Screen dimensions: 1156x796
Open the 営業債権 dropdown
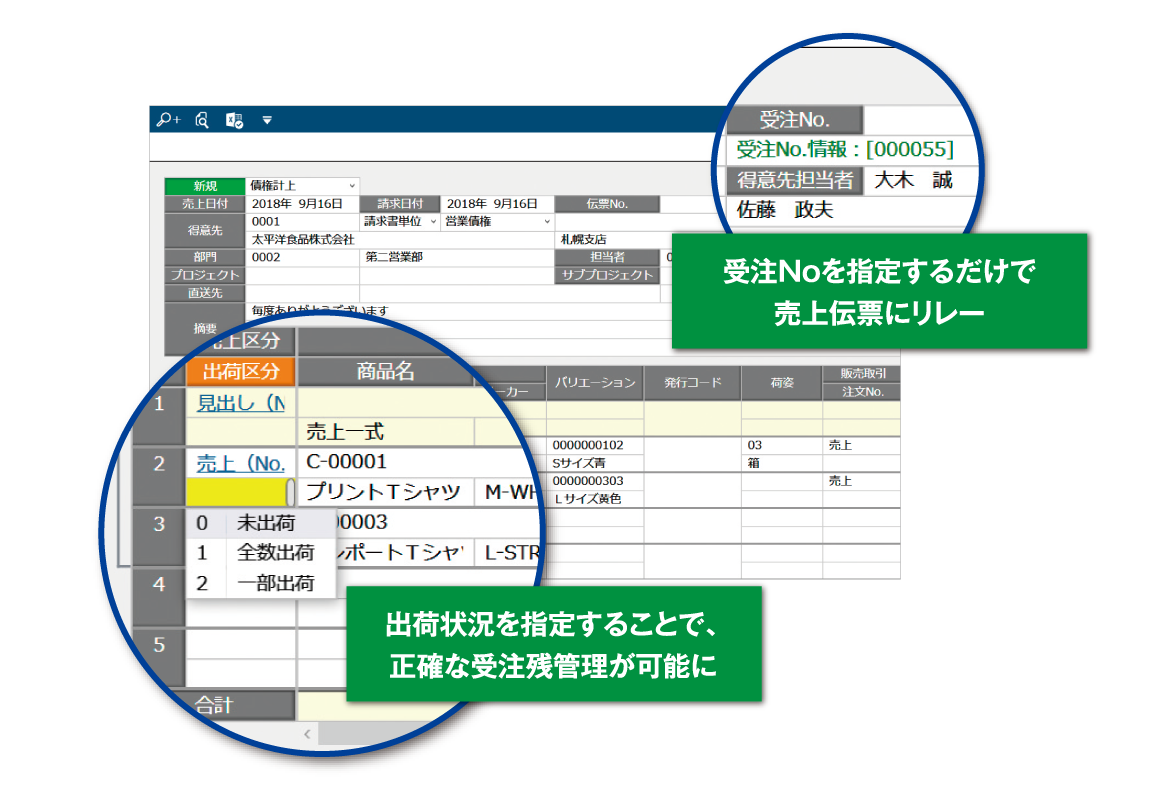point(546,221)
